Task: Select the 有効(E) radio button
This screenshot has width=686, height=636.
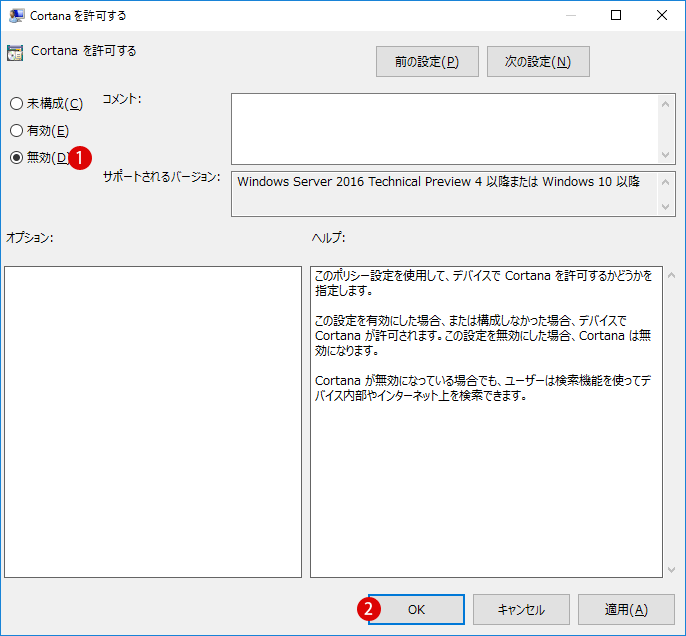Action: (x=17, y=130)
